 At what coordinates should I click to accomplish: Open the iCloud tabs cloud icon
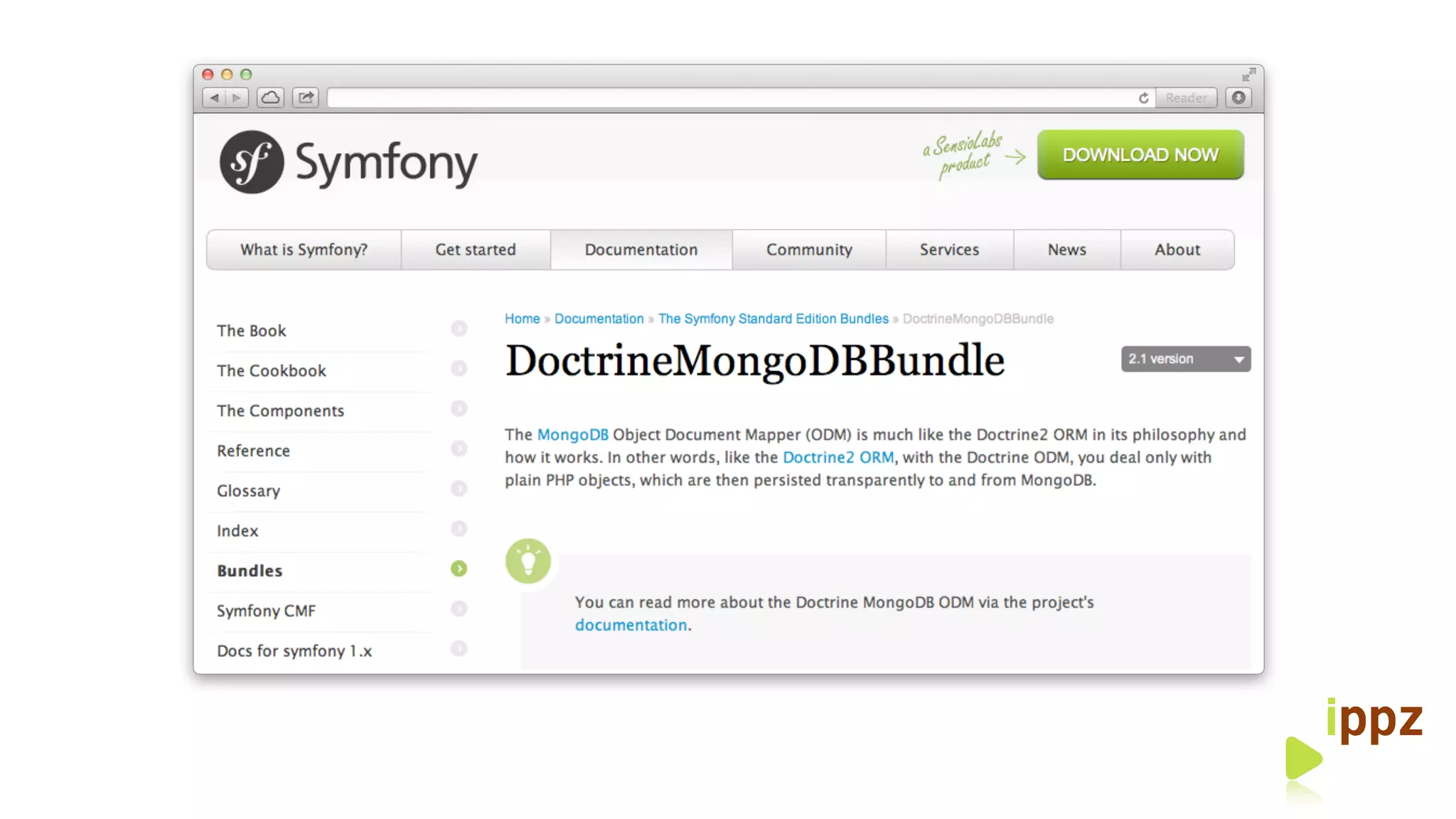[270, 97]
